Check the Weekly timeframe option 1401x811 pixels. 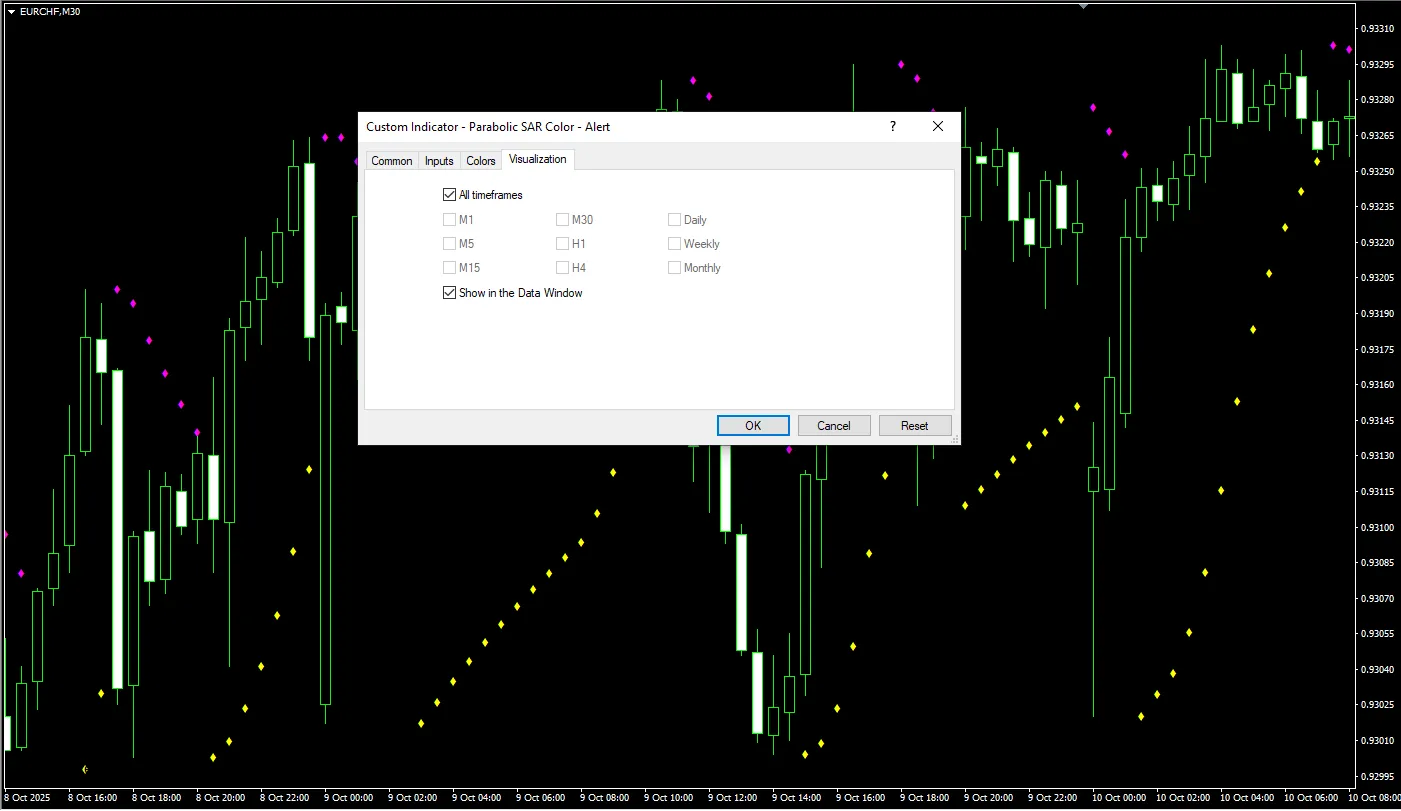(674, 244)
